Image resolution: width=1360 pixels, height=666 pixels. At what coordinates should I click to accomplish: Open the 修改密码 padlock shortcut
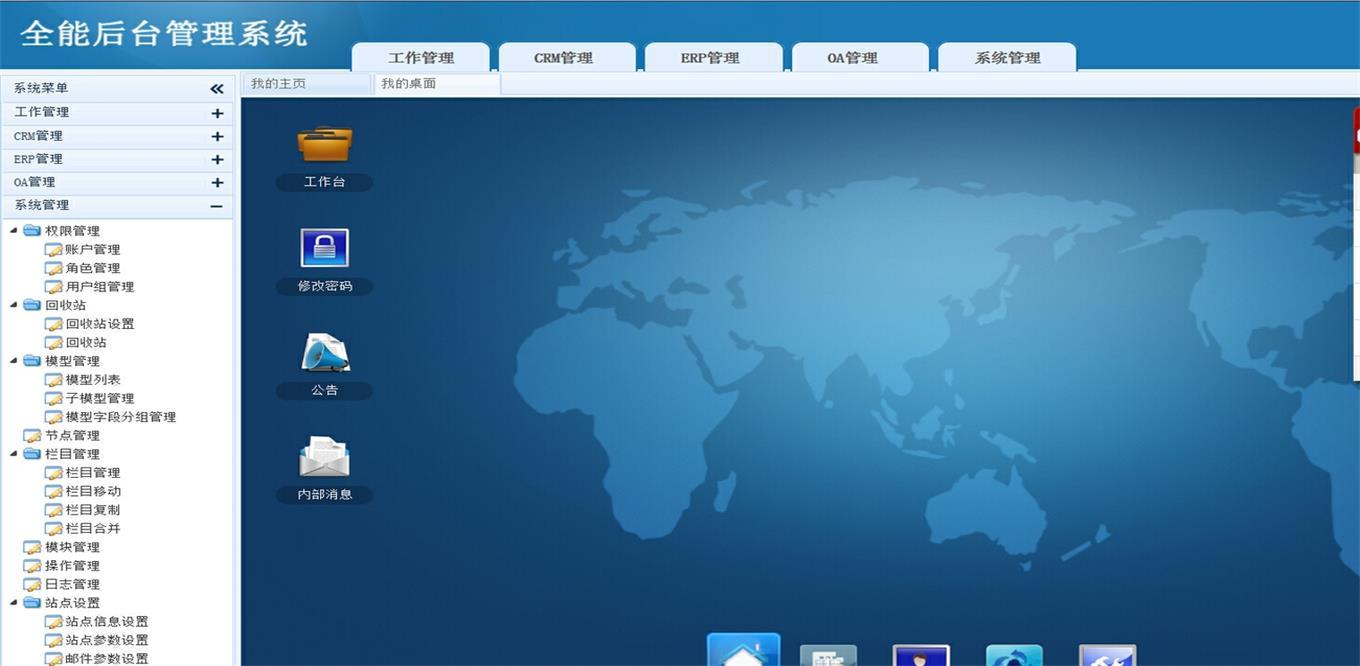tap(324, 248)
